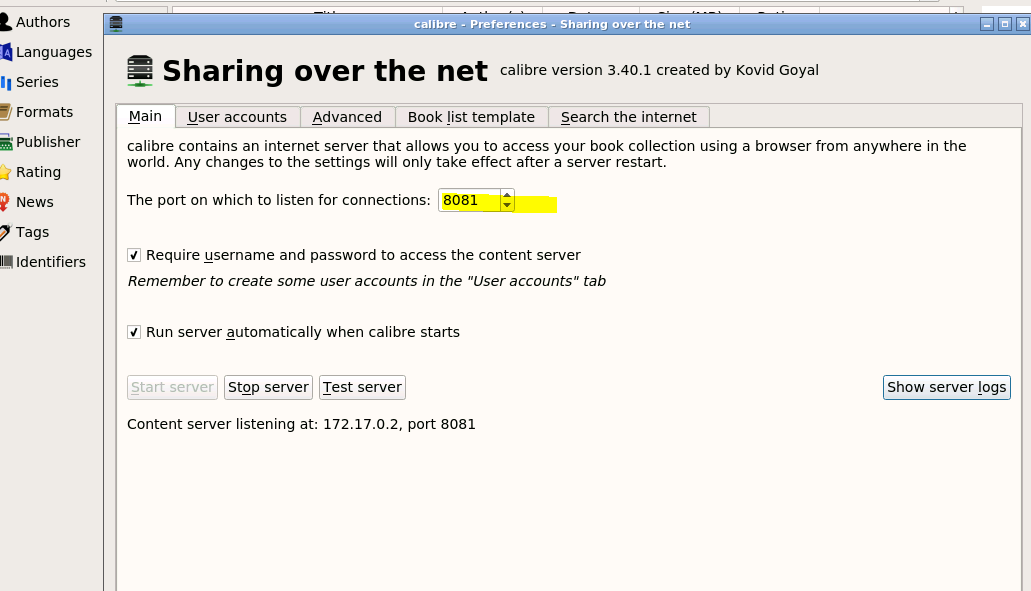
Task: Click the Show server logs button
Action: (946, 387)
